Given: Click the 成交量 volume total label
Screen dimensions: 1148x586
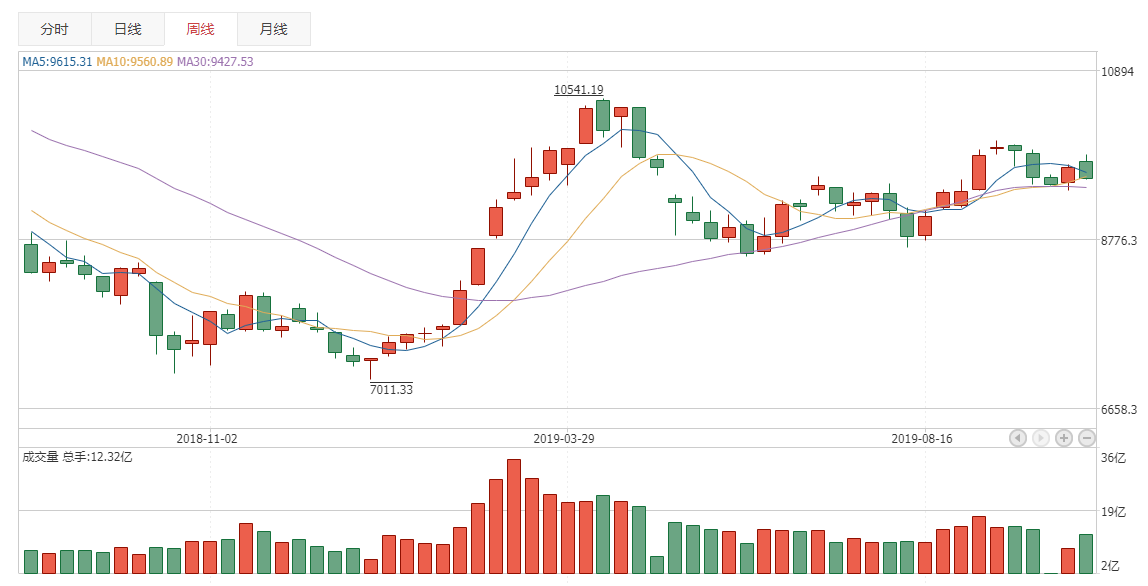Looking at the screenshot, I should (77, 457).
